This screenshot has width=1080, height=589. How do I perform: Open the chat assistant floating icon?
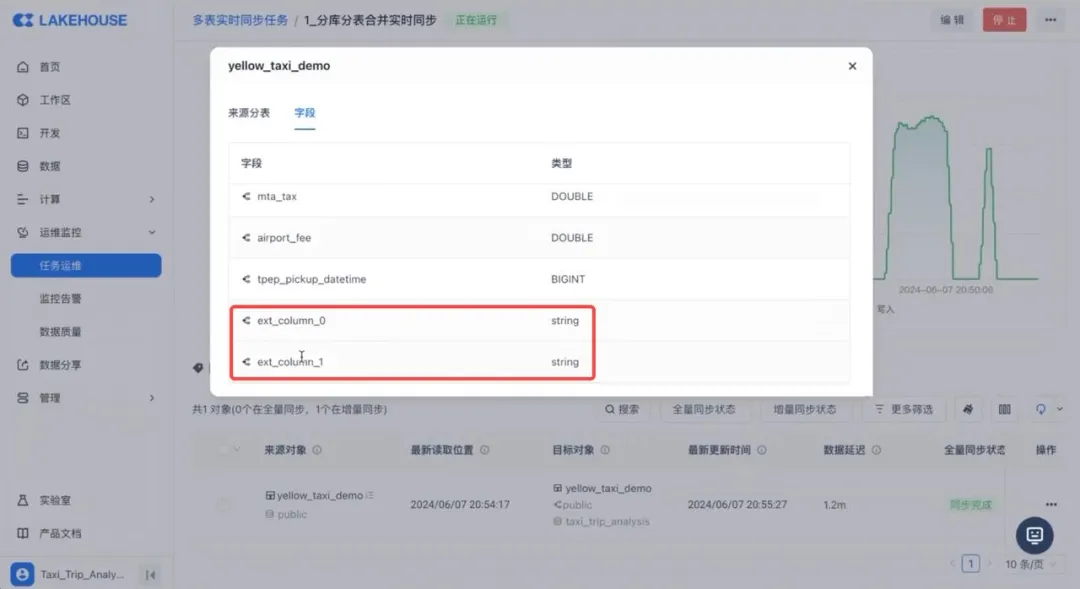pyautogui.click(x=1034, y=536)
